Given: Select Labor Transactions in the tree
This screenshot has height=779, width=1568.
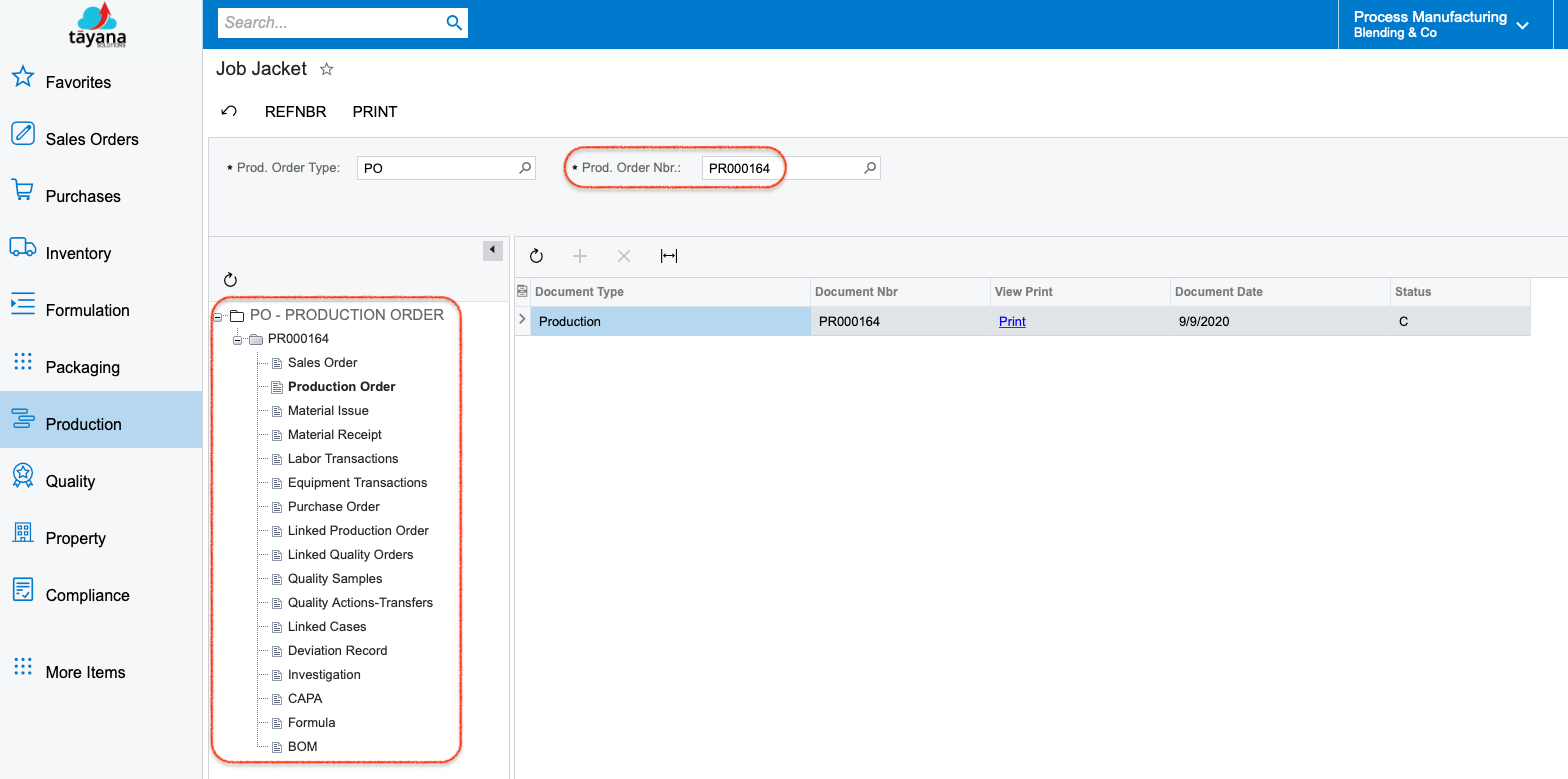Looking at the screenshot, I should [343, 459].
